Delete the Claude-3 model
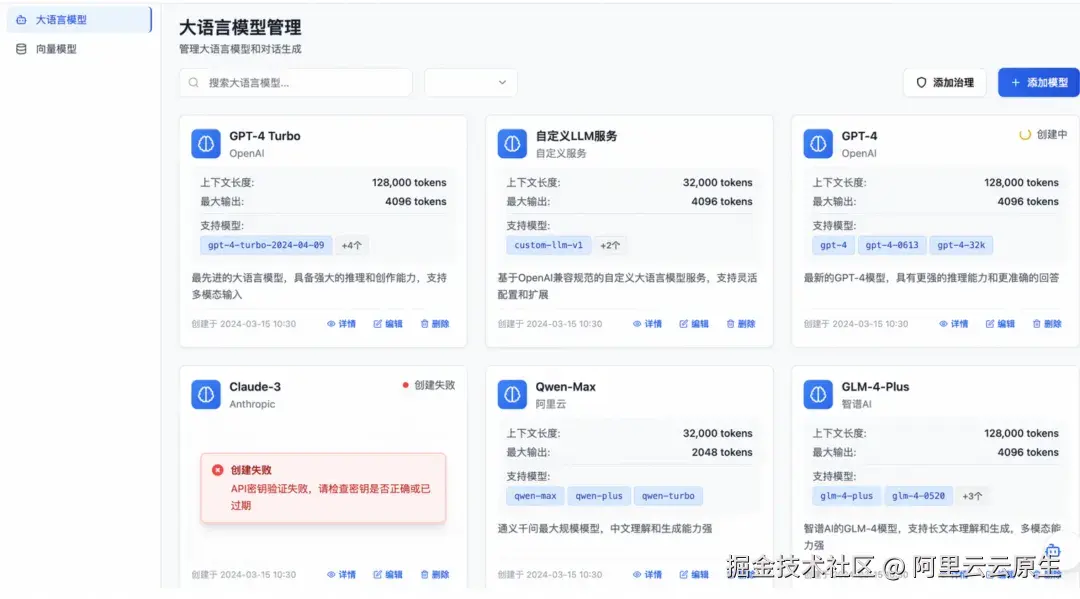 (435, 574)
